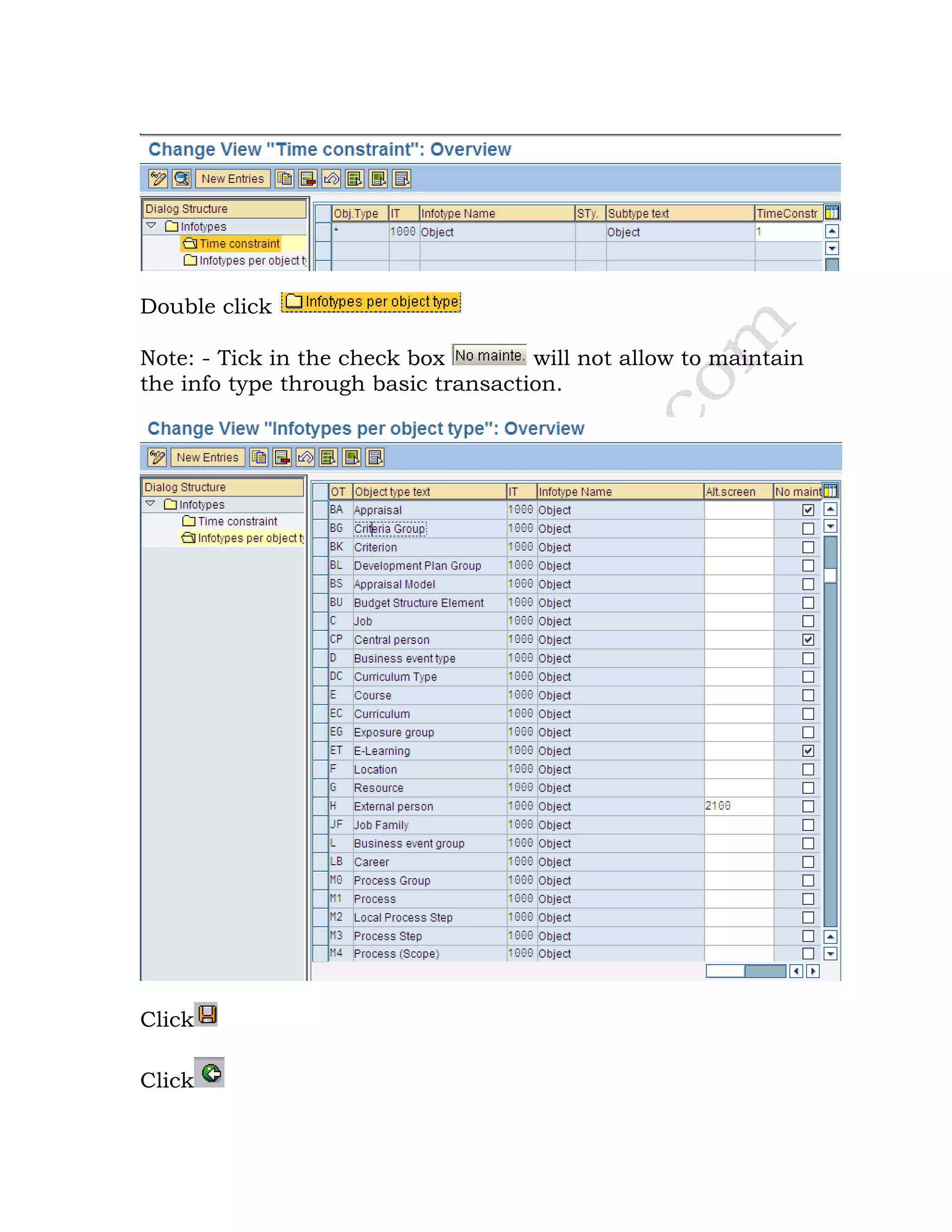Click horizontal scrollbar thumb under object type table
952x1232 pixels.
click(725, 971)
